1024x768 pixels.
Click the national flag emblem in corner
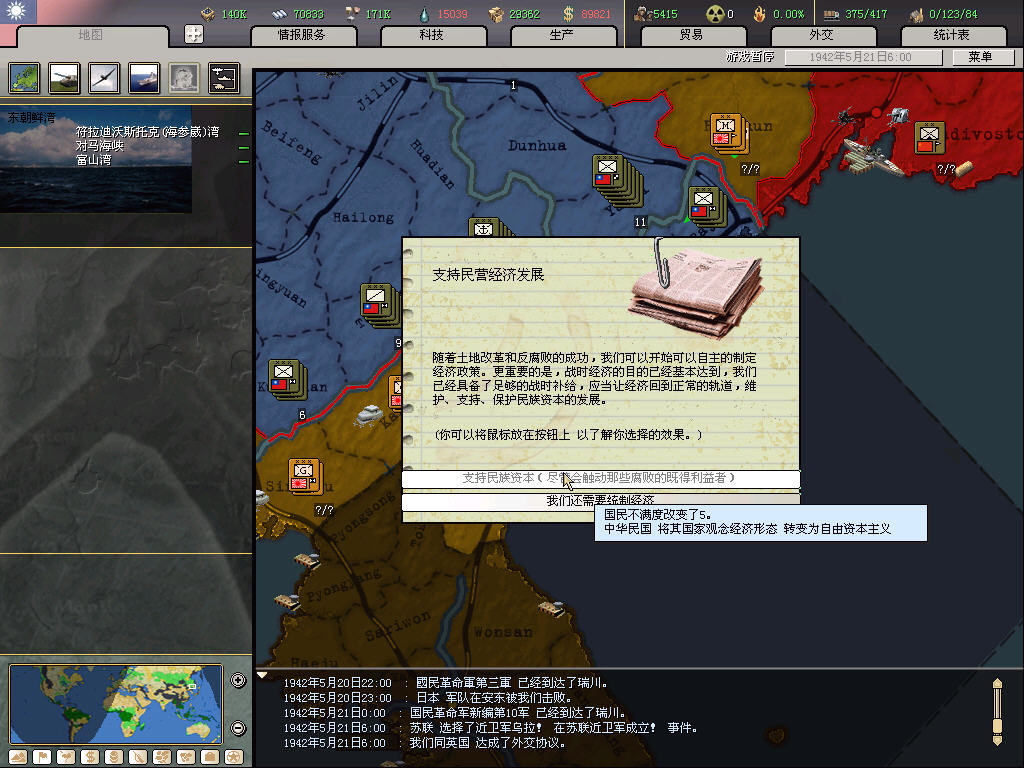click(18, 11)
